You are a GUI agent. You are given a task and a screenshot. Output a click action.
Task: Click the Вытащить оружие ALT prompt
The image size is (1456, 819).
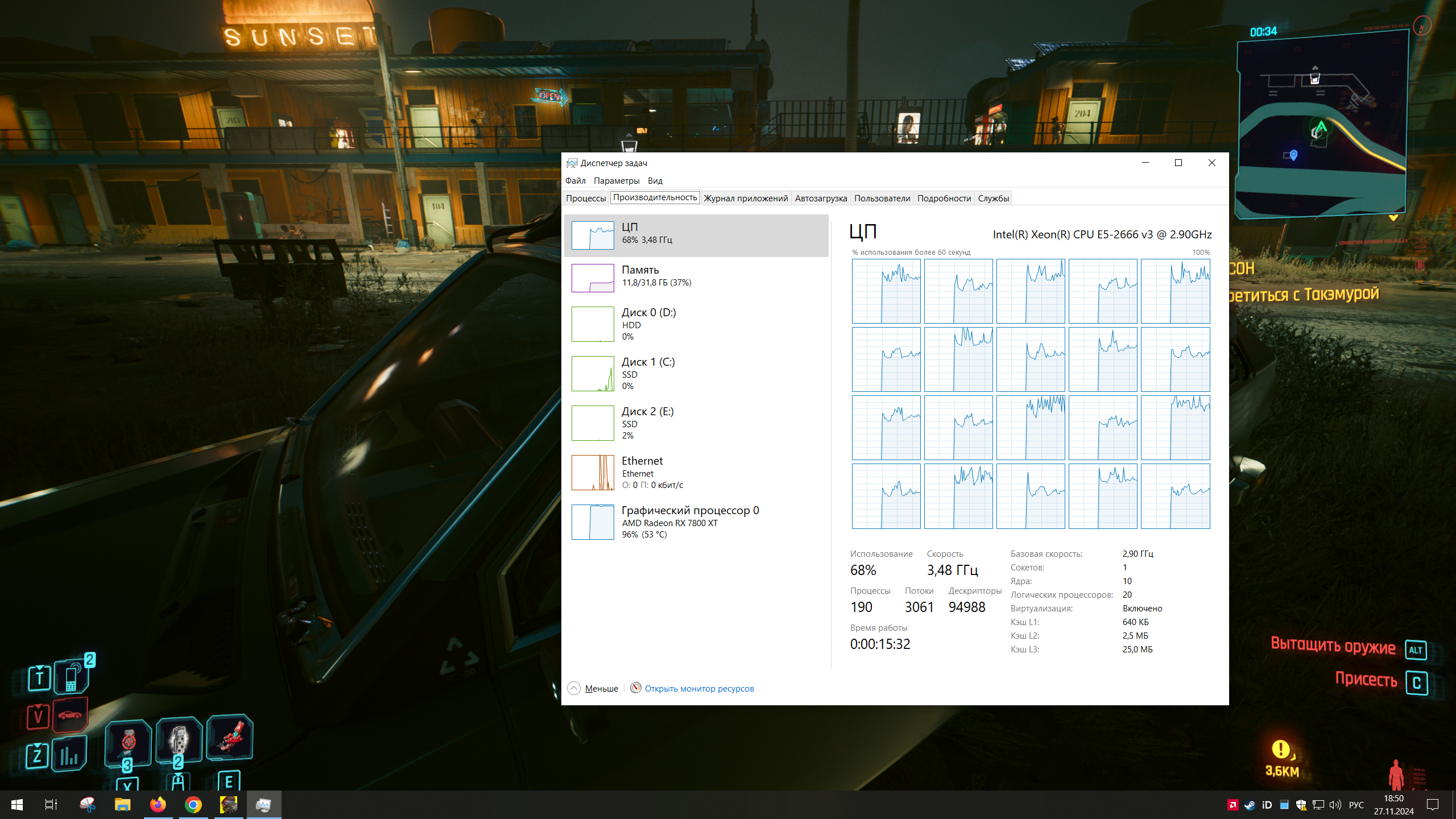tap(1349, 648)
